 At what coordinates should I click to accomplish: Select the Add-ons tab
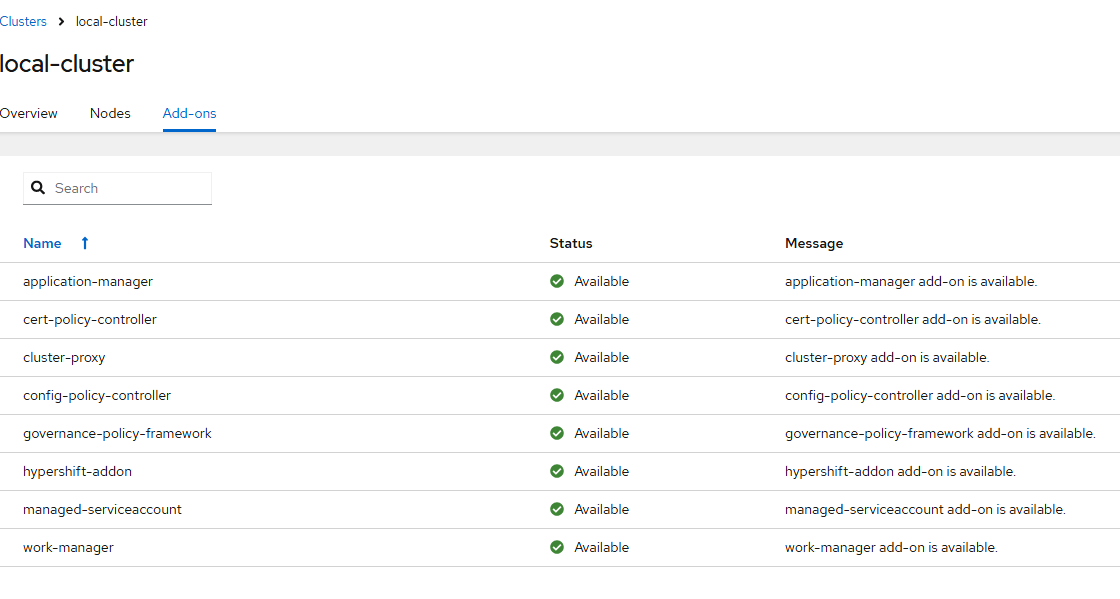point(189,113)
